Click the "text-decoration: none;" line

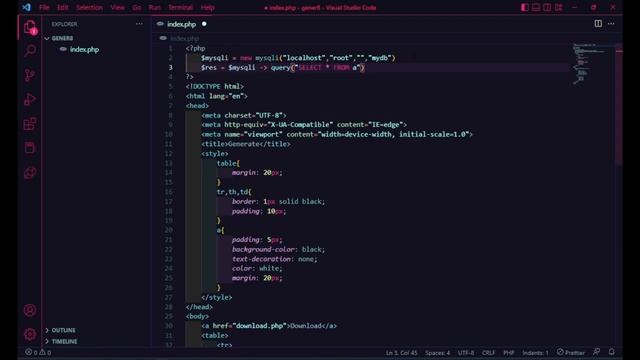pos(274,259)
